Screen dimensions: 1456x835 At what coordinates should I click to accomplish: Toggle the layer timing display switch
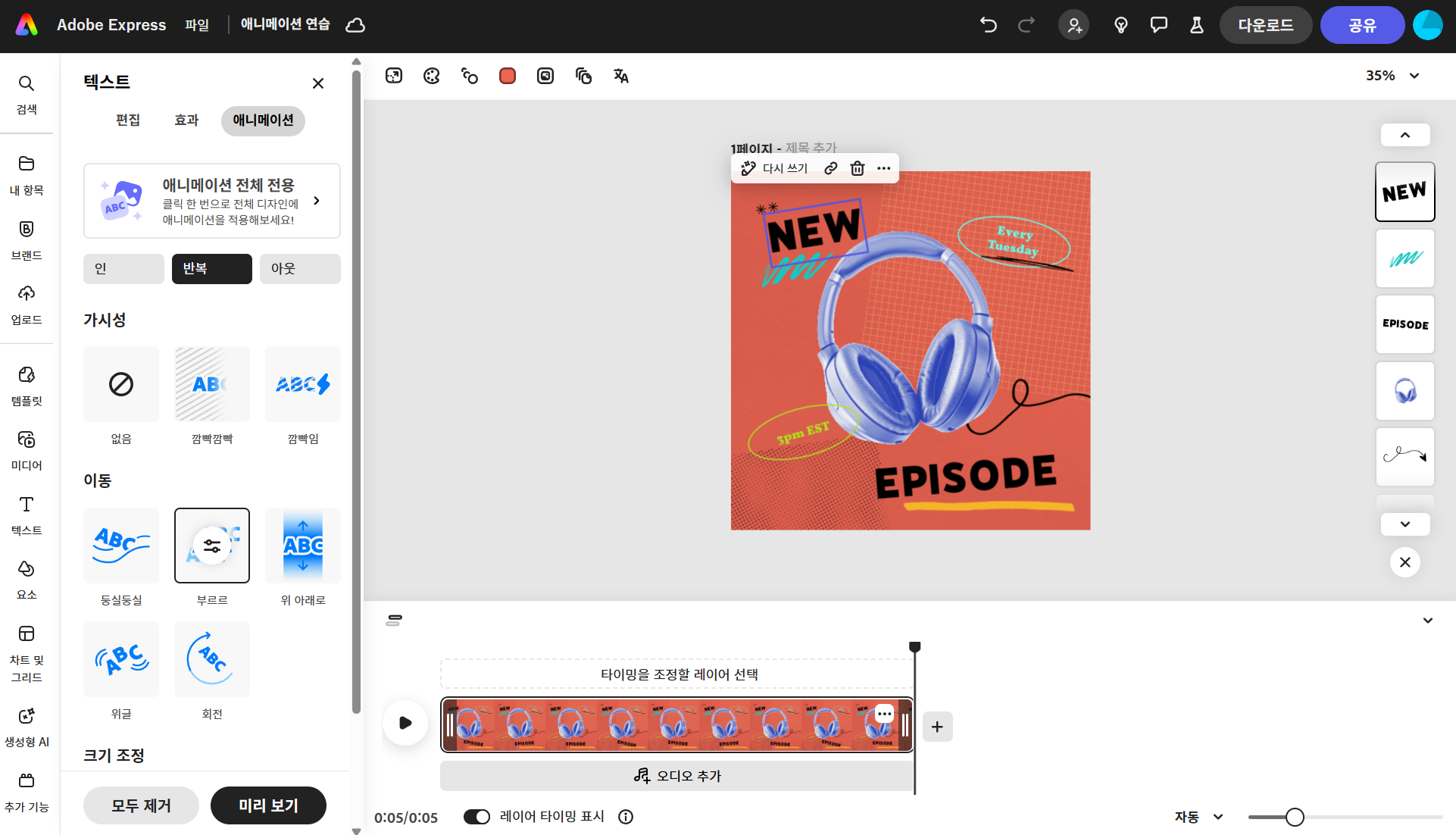pos(476,817)
